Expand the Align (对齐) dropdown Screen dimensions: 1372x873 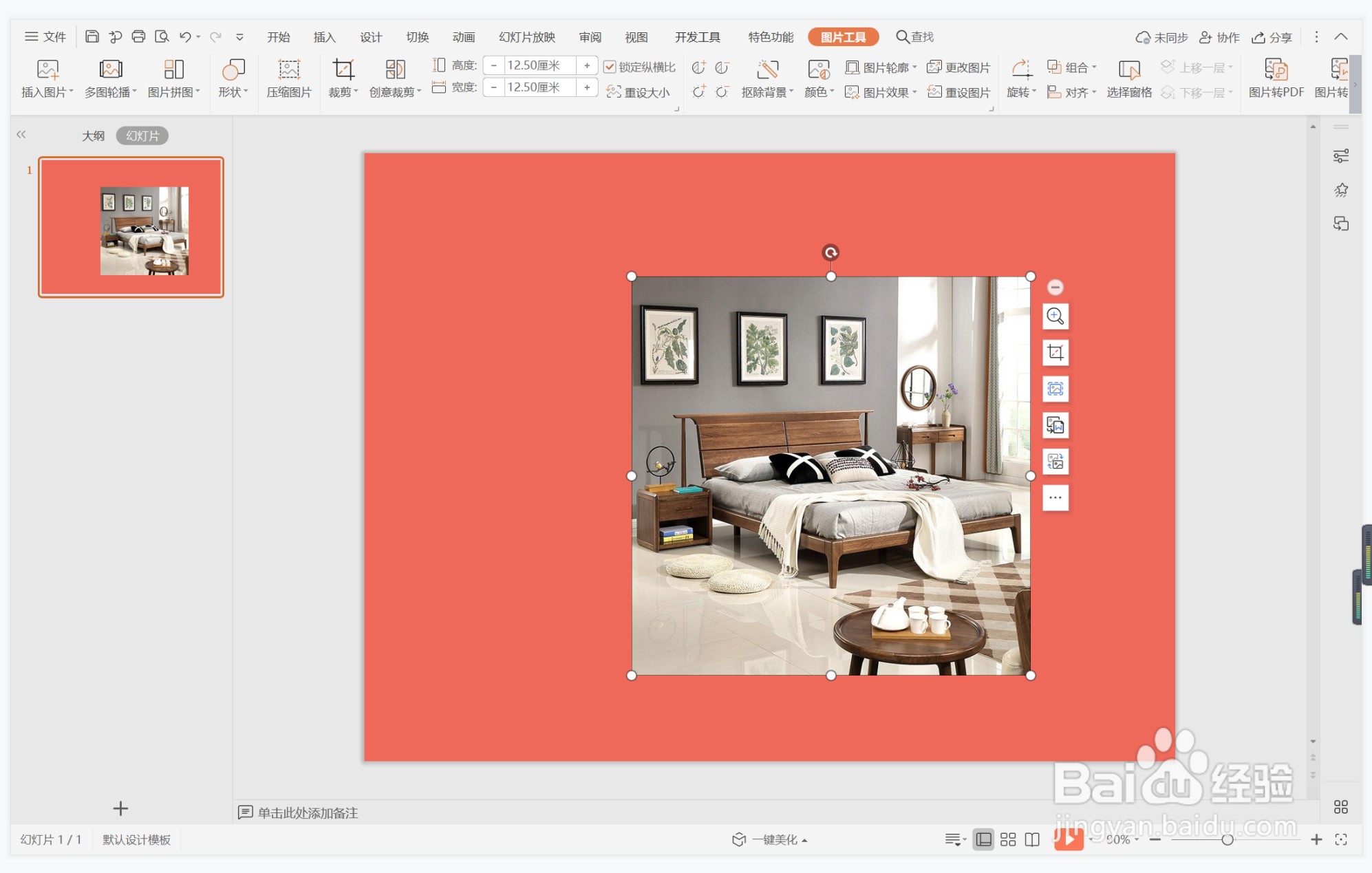1072,92
